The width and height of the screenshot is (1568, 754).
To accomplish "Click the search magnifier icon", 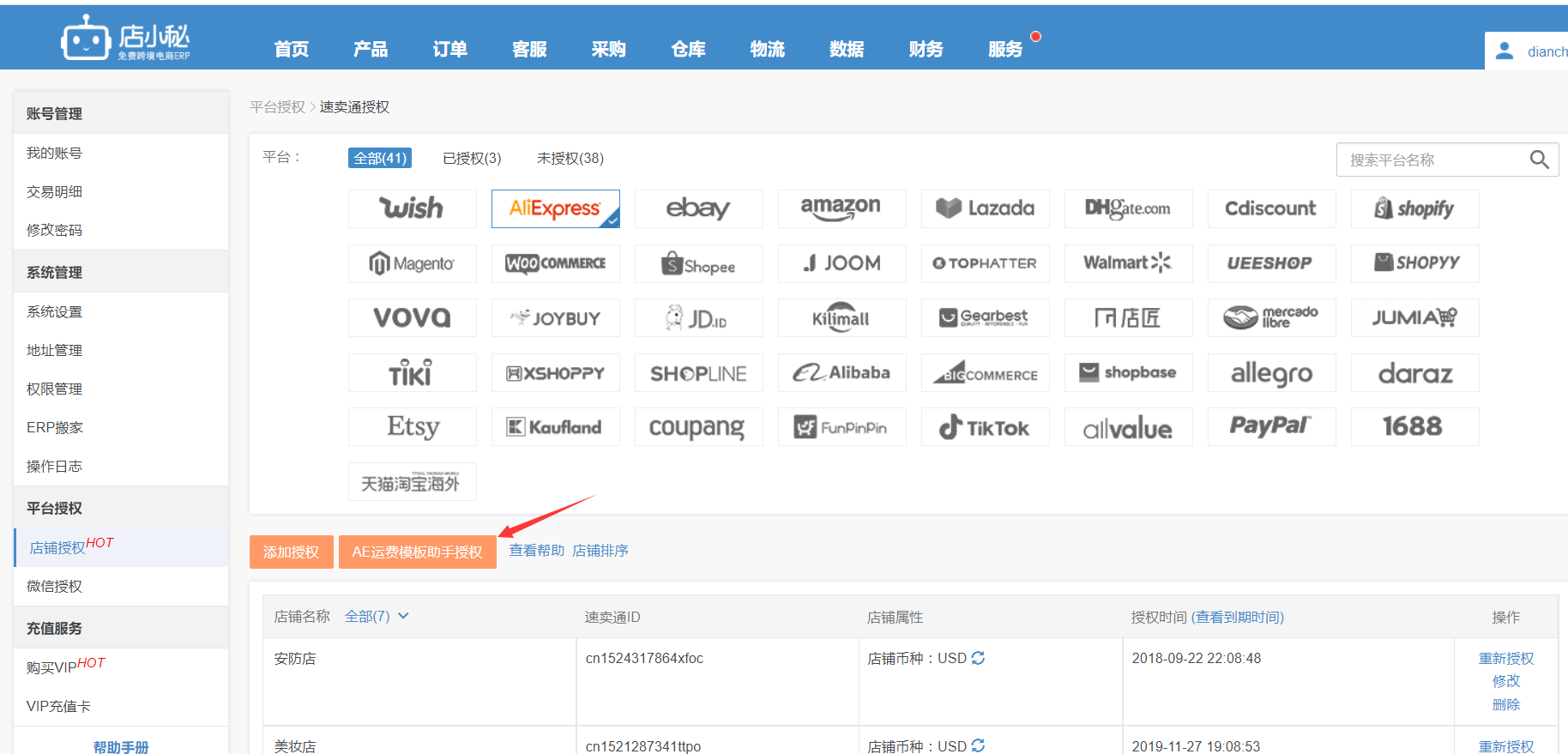I will coord(1539,160).
